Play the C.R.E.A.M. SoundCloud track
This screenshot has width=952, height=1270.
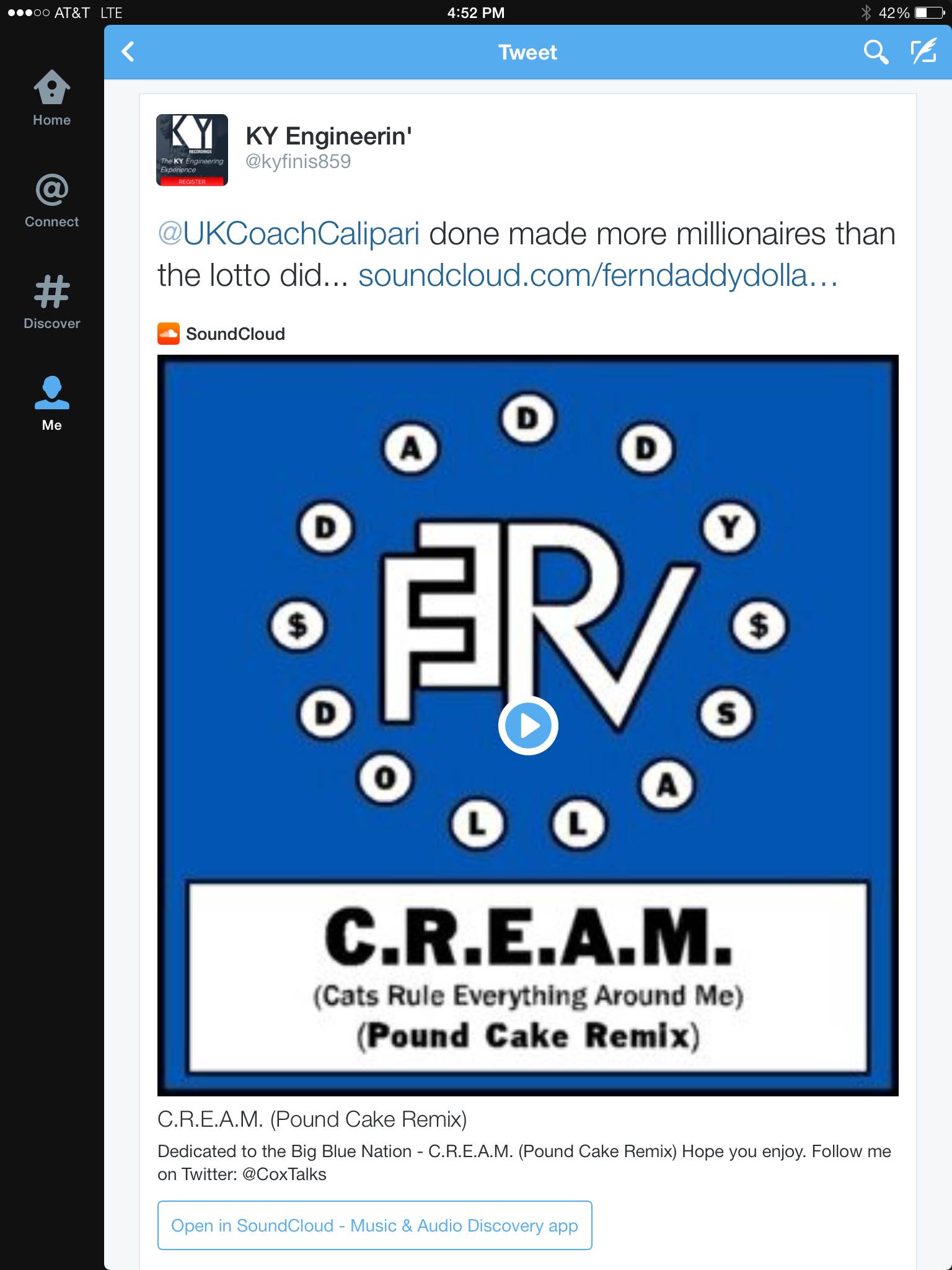[x=528, y=726]
